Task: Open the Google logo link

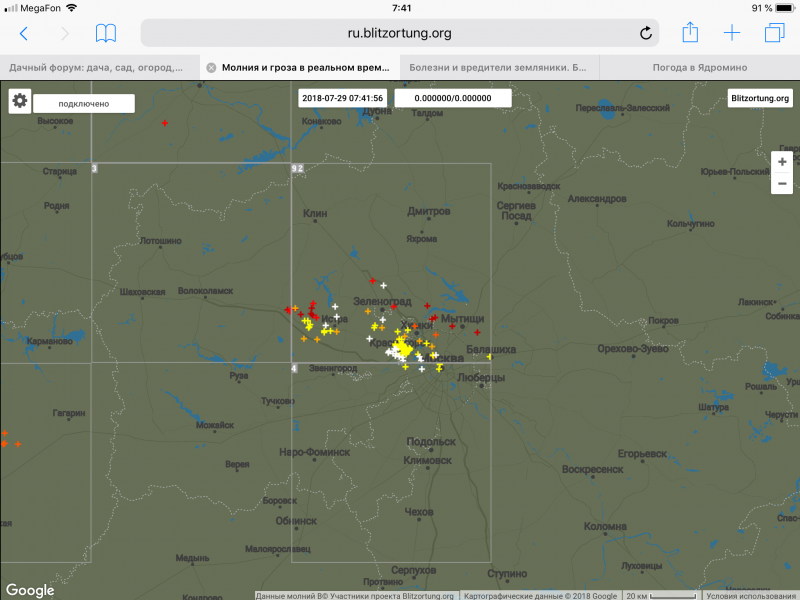Action: (30, 590)
